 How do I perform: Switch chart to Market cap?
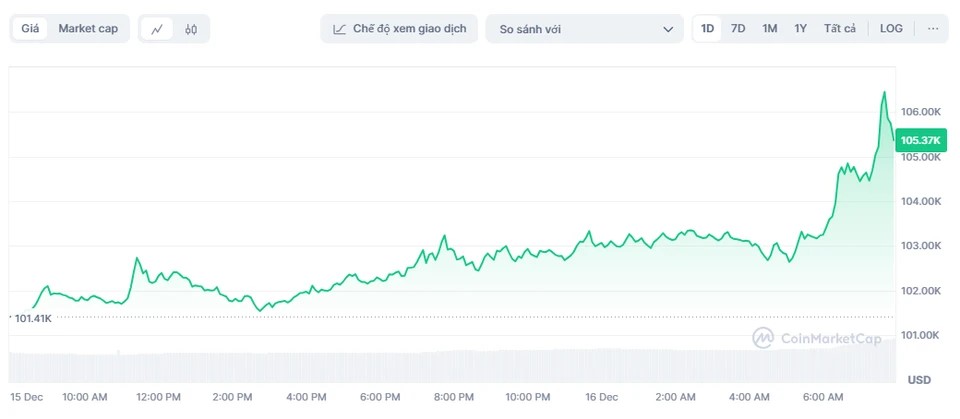(x=88, y=28)
